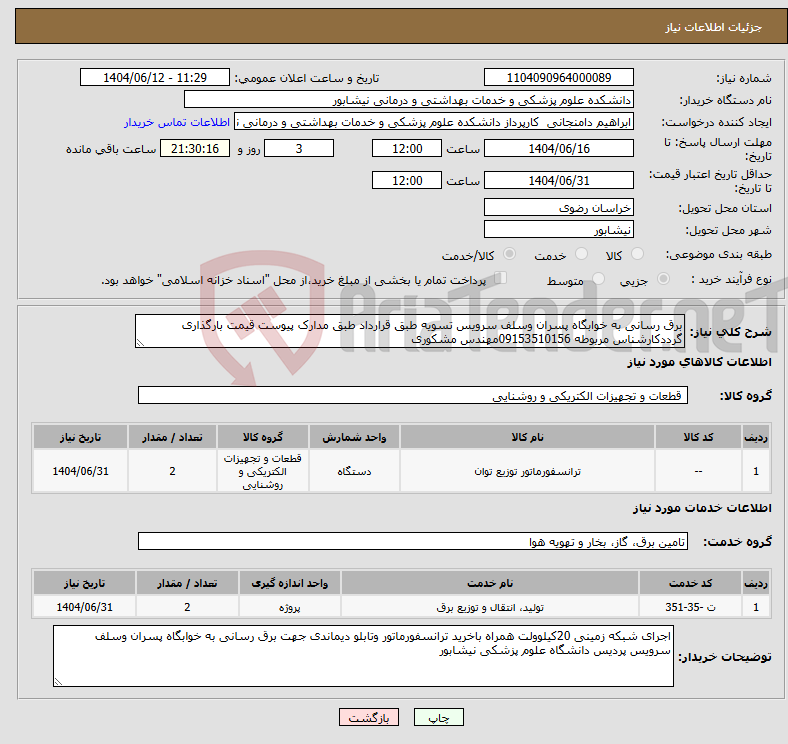The image size is (788, 744).
Task: Click the services table date cell 1404/06/31
Action: click(84, 607)
